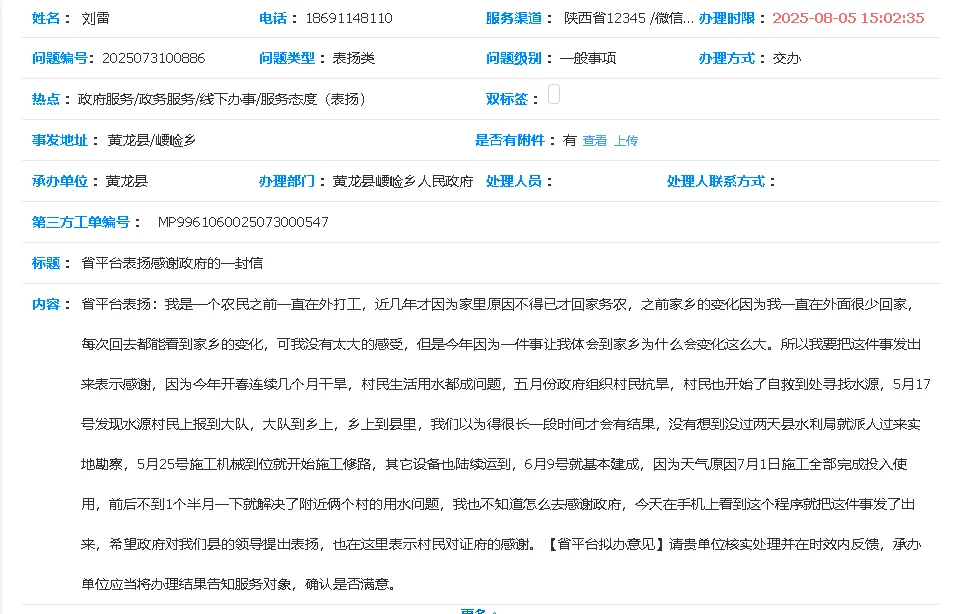Click the 处理人联系方式 field label

pyautogui.click(x=716, y=181)
